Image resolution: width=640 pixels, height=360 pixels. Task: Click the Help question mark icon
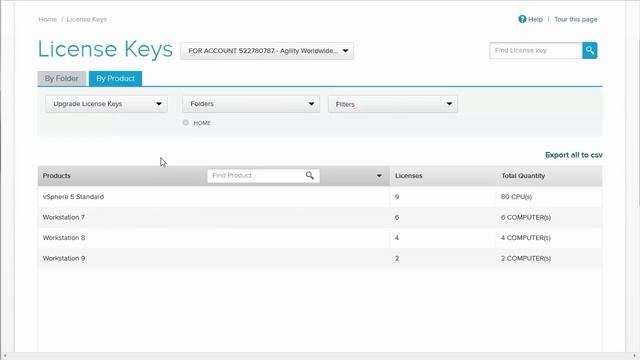click(522, 19)
